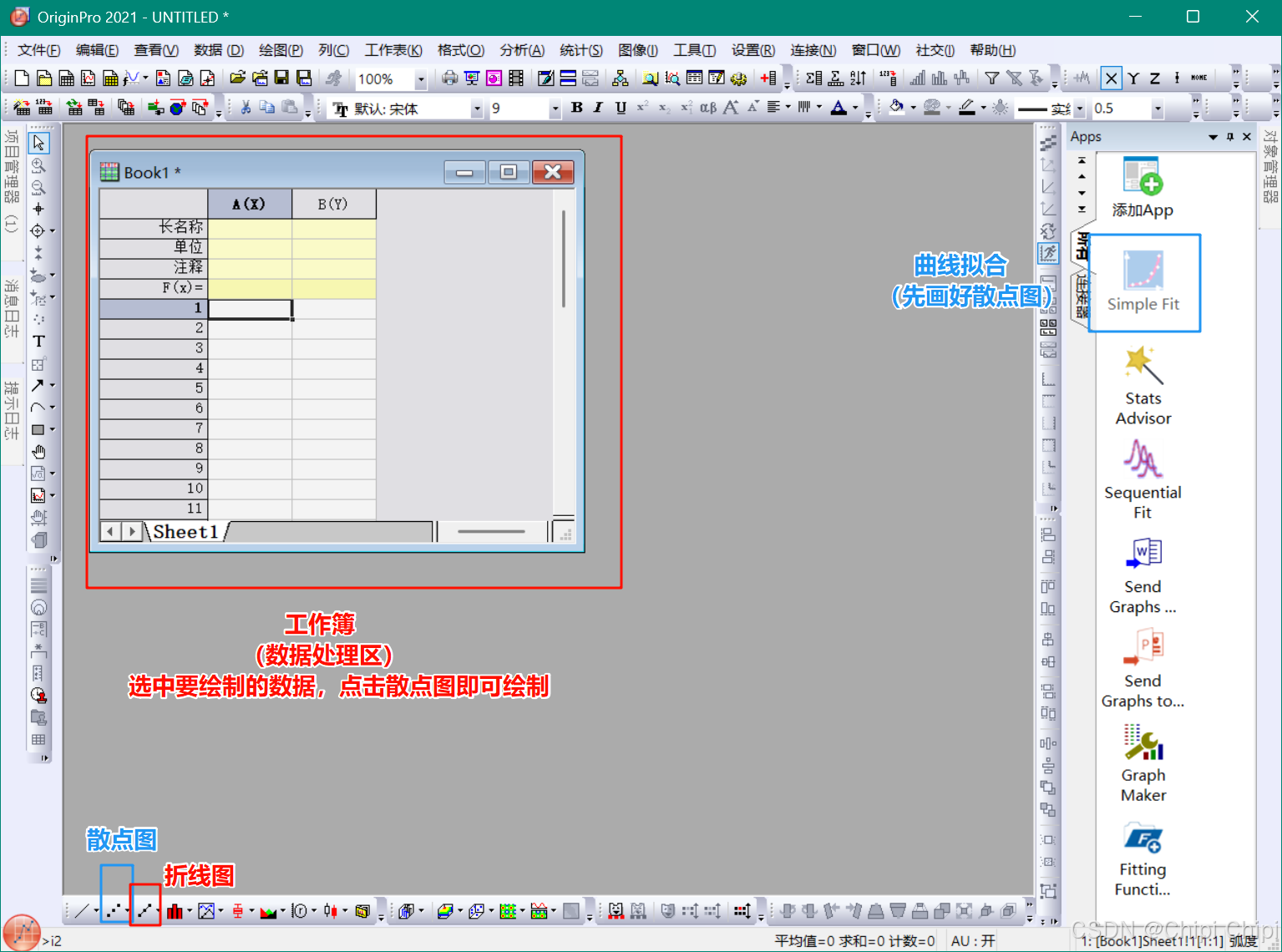Plot a box chart
The image size is (1282, 952).
coord(237,911)
